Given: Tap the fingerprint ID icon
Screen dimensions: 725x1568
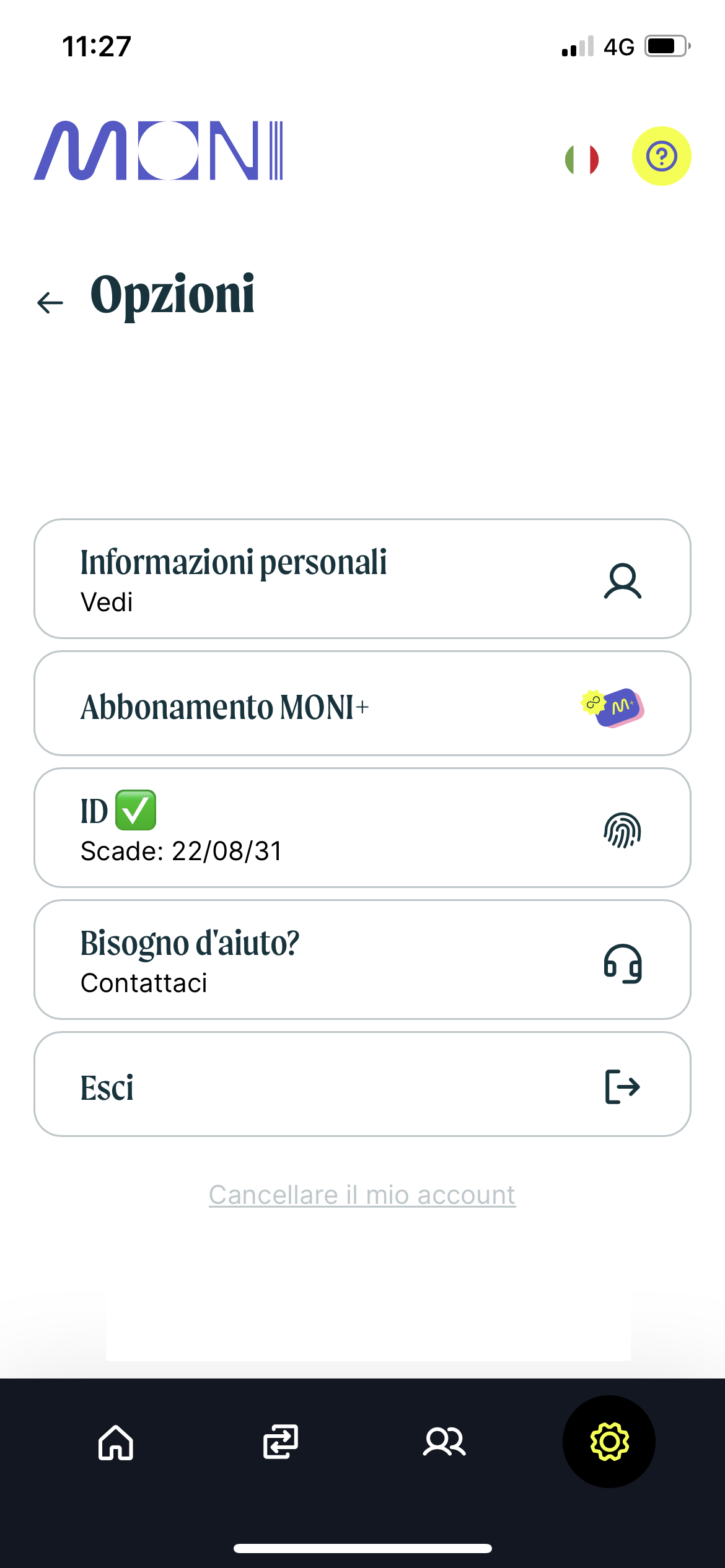Looking at the screenshot, I should tap(622, 830).
